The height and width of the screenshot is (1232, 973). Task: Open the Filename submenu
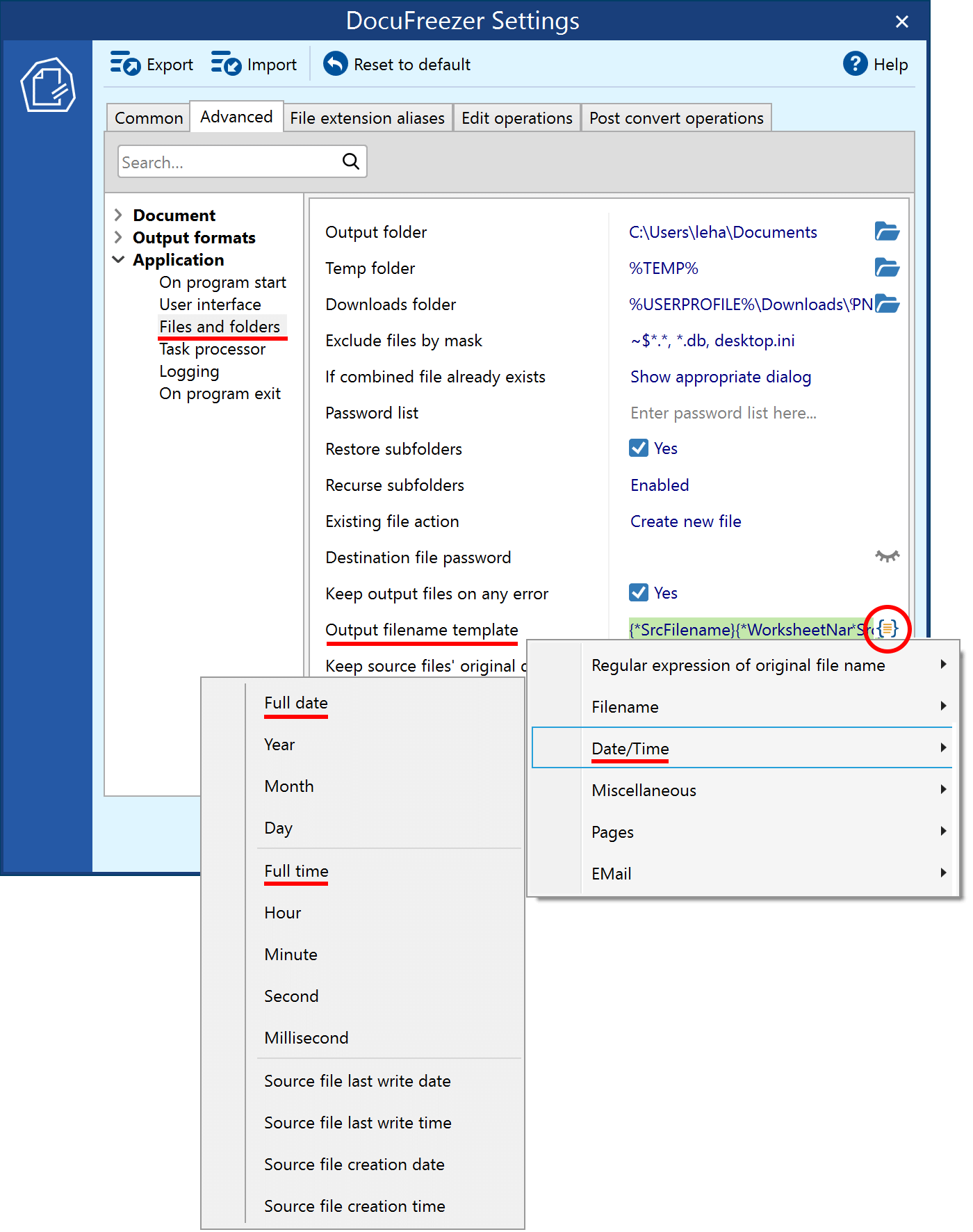[742, 706]
